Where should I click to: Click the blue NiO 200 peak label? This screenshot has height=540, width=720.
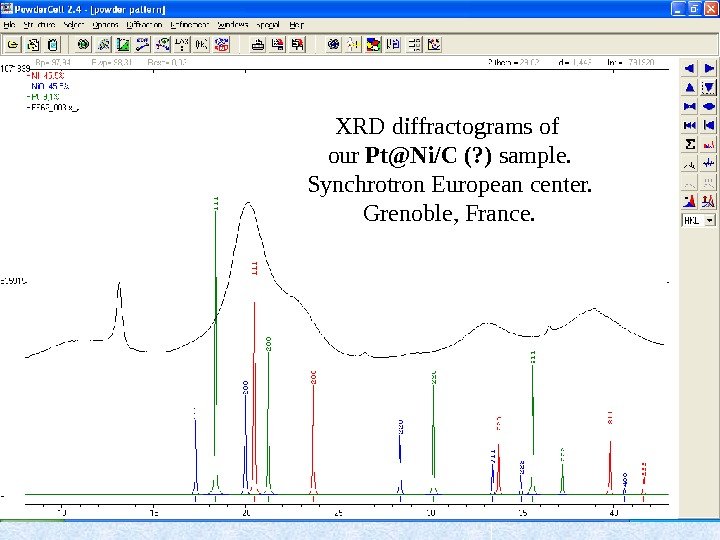pyautogui.click(x=245, y=387)
